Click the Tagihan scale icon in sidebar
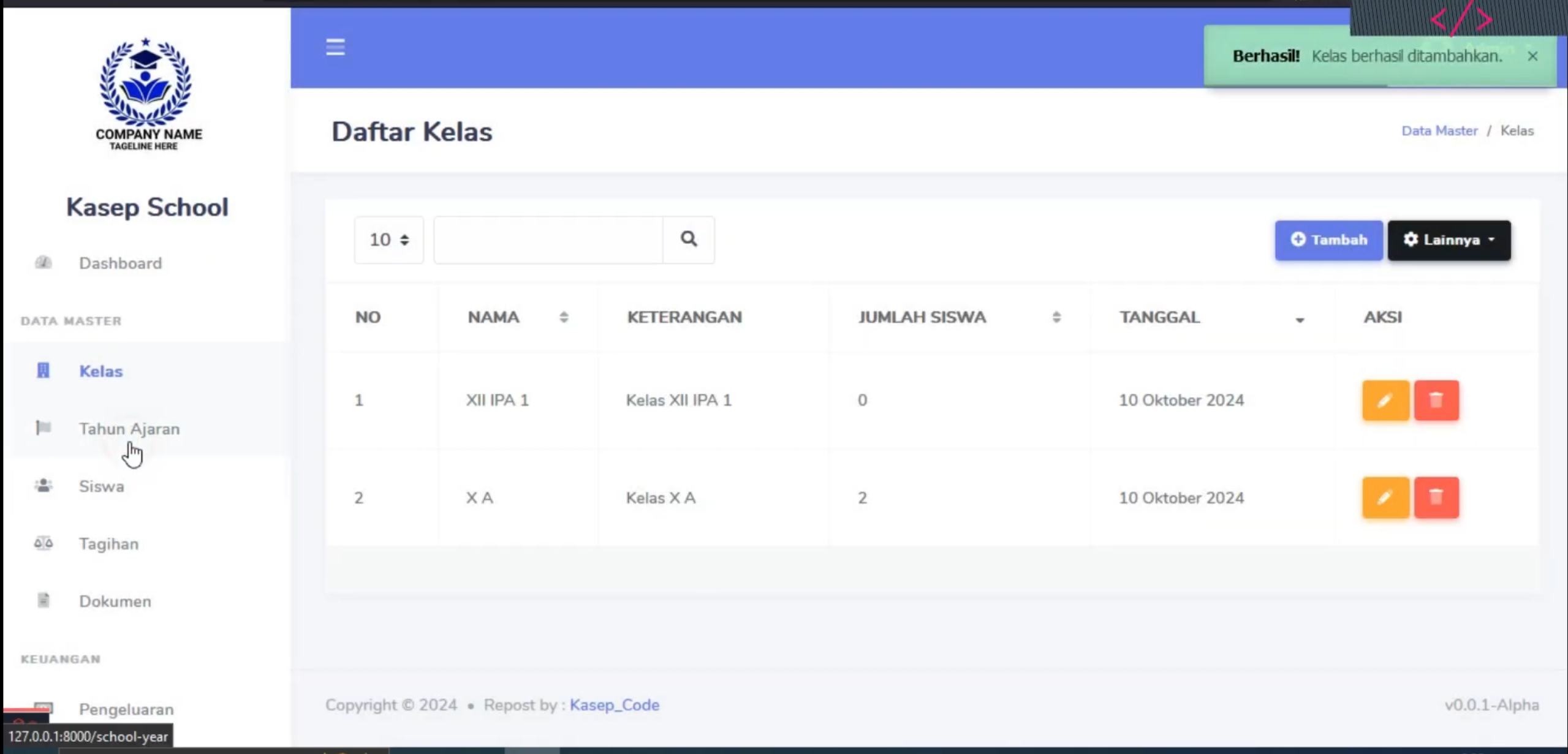 (x=43, y=543)
